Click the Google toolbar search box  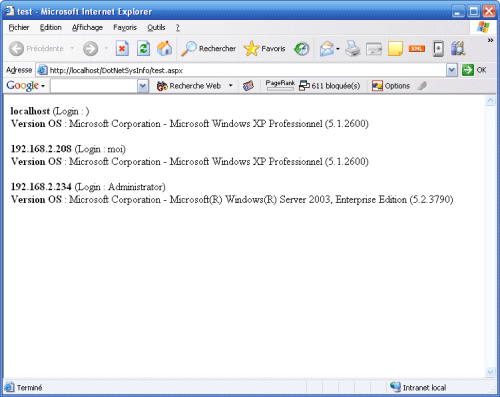coord(94,86)
